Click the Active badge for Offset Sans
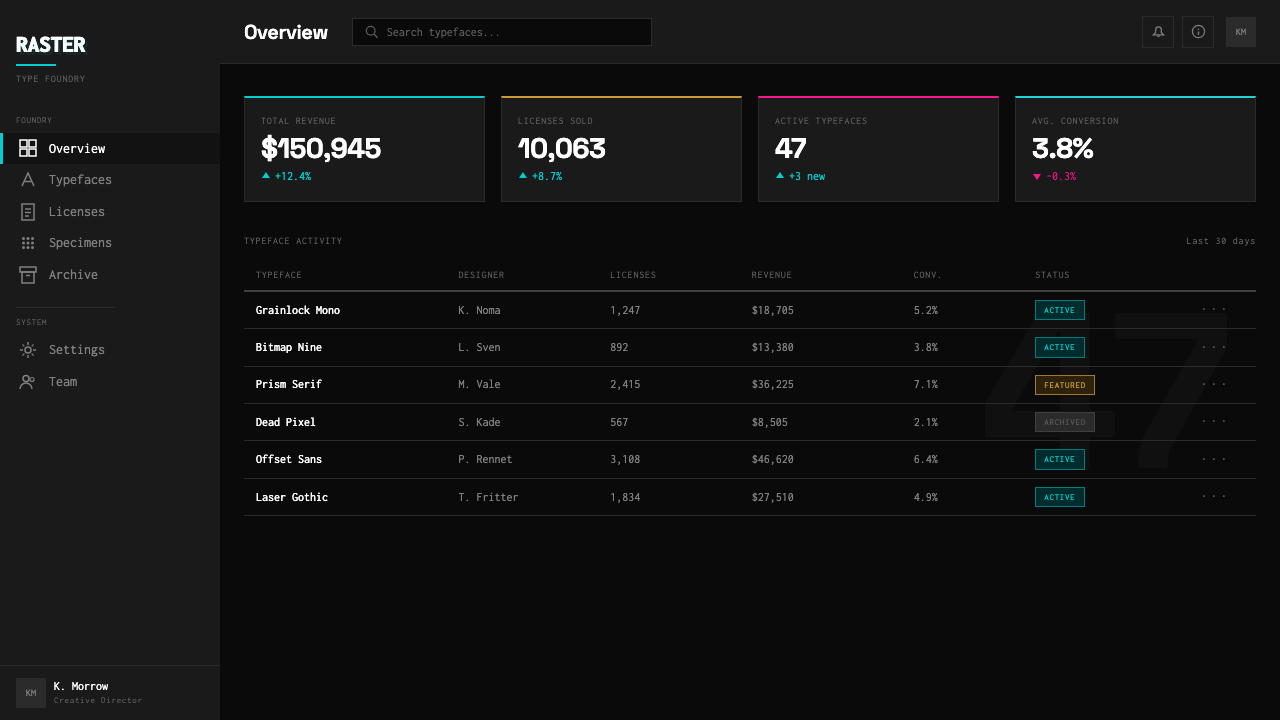The width and height of the screenshot is (1280, 720). [1060, 460]
